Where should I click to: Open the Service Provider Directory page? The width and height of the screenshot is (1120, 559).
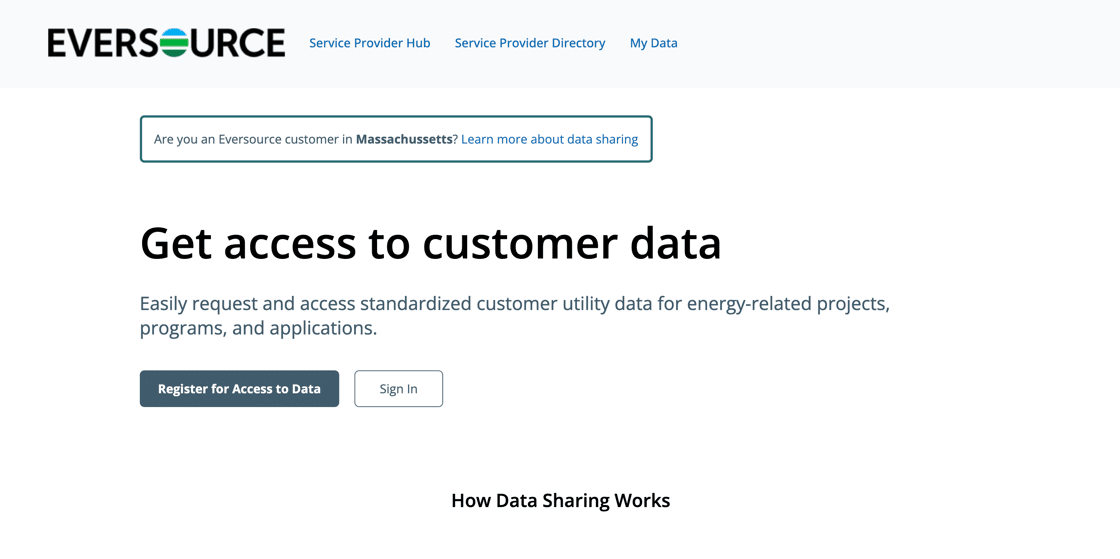(x=529, y=43)
